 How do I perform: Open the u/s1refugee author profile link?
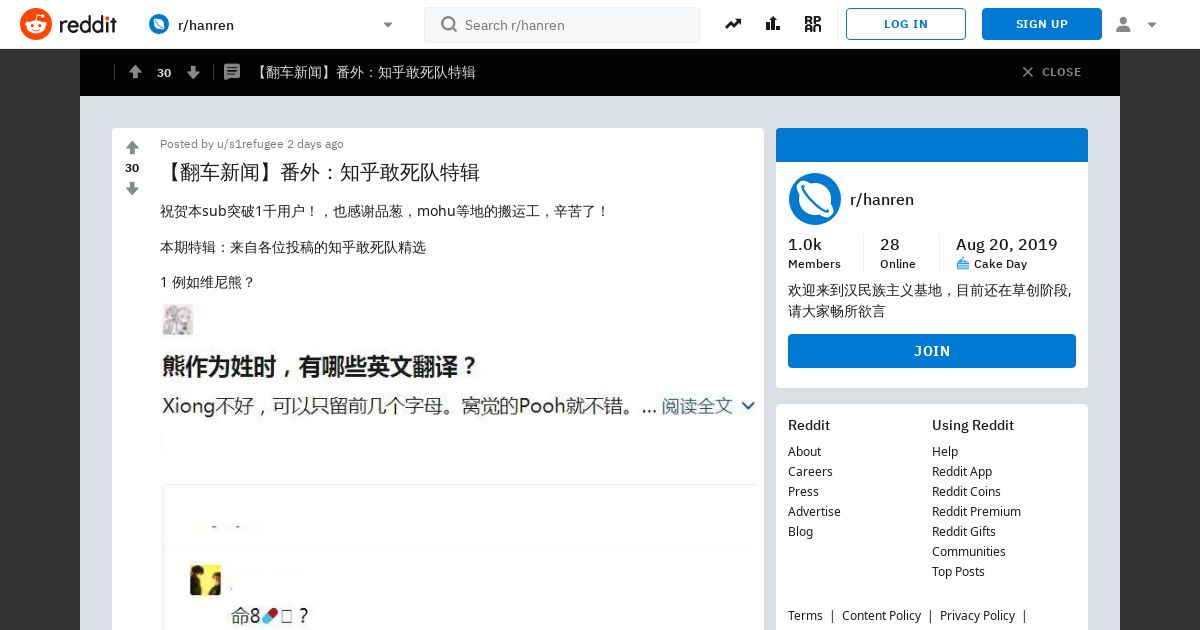(x=250, y=144)
